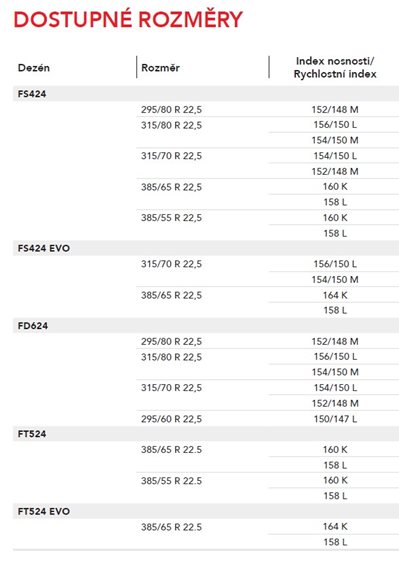Select the FD624 section row
This screenshot has width=399, height=561.
click(x=206, y=326)
